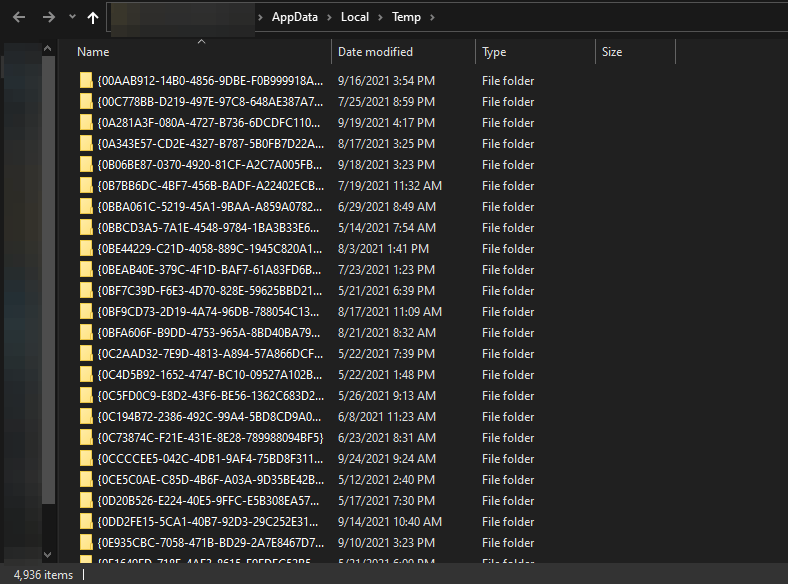Click the navigation pane scrollbar down arrow
788x584 pixels.
click(x=48, y=555)
